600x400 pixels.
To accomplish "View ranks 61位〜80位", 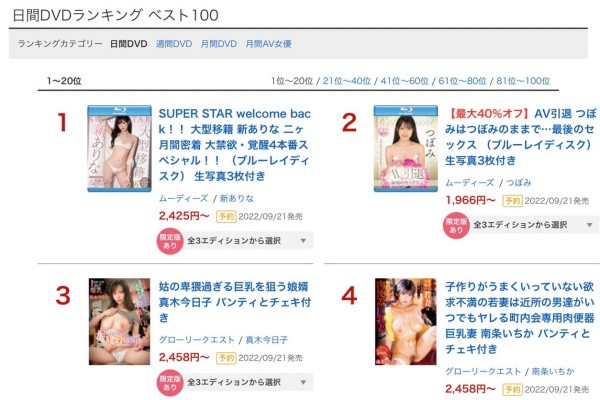I will [x=462, y=81].
